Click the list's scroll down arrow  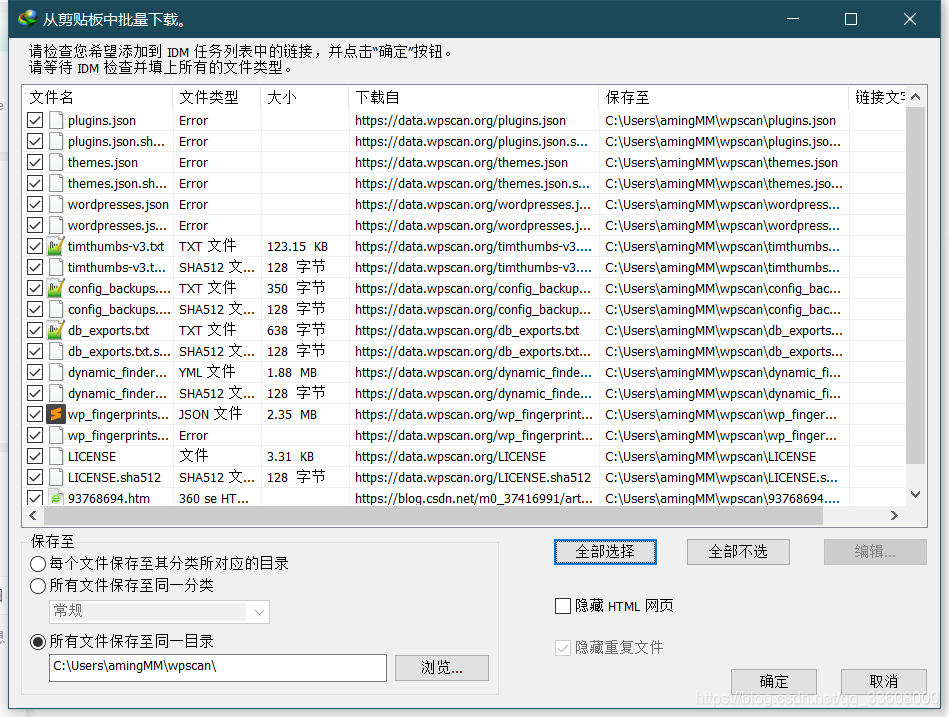[x=916, y=494]
